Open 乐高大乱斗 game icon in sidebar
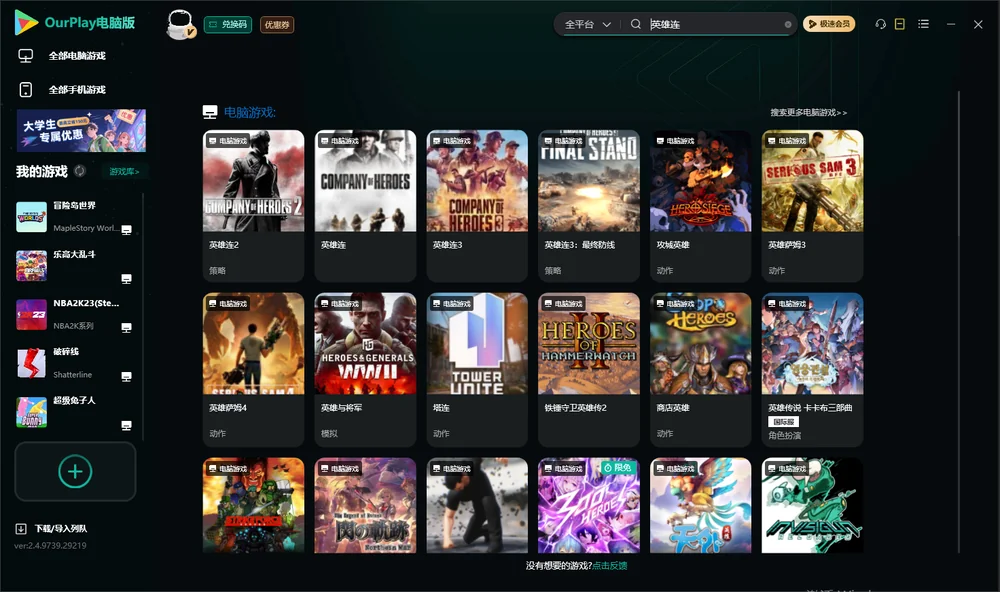This screenshot has height=592, width=1000. [x=31, y=265]
